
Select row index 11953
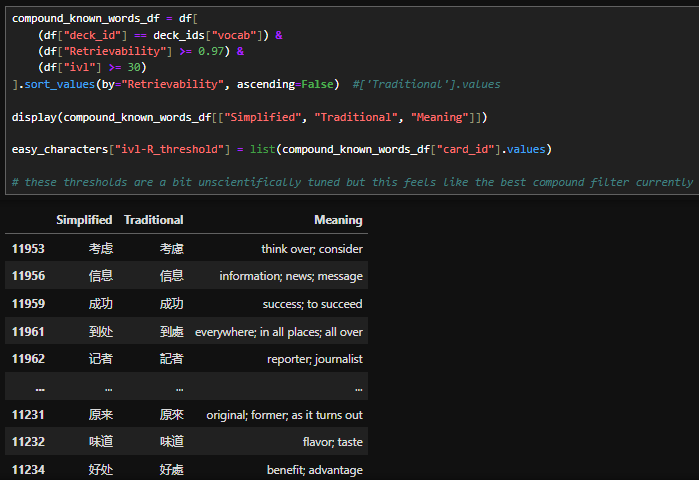29,249
